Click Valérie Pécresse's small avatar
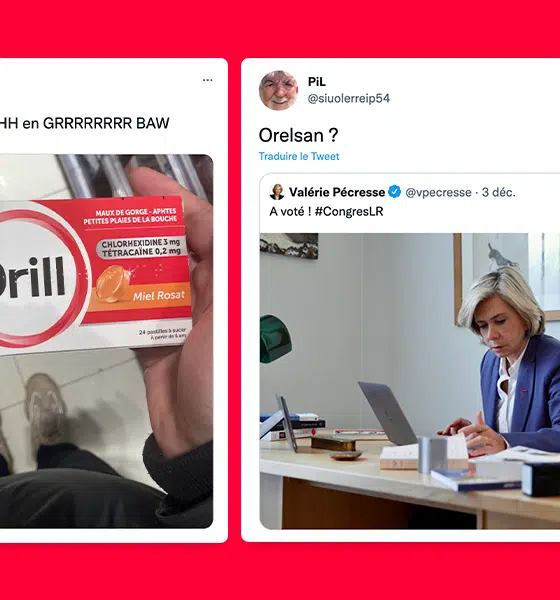 (277, 192)
